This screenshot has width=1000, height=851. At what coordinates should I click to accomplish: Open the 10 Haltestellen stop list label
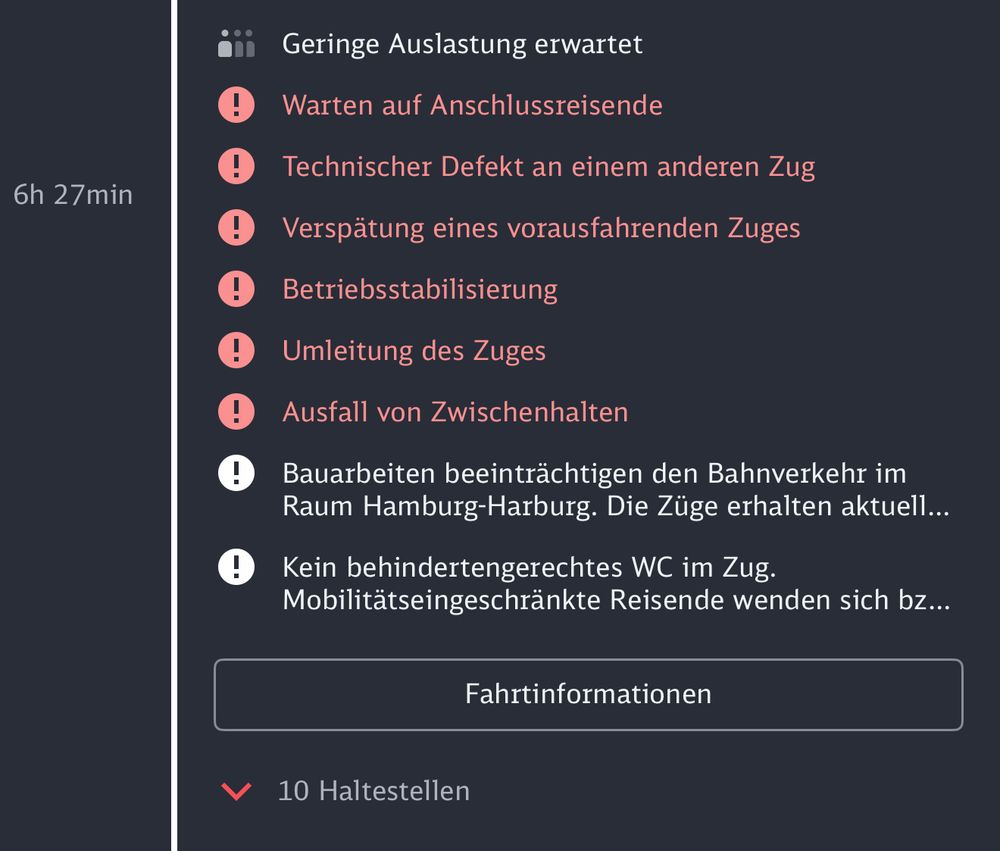click(373, 791)
